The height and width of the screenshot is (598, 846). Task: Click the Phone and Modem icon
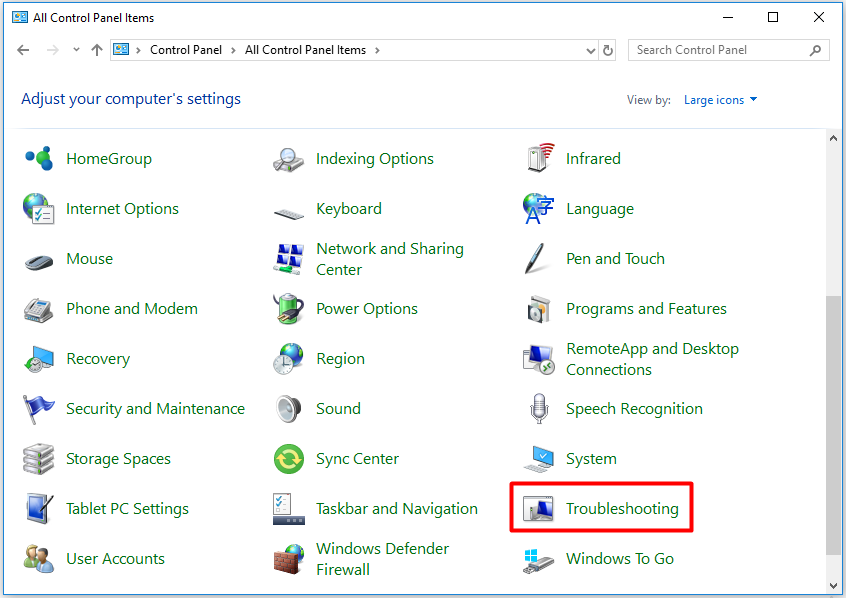tap(39, 309)
